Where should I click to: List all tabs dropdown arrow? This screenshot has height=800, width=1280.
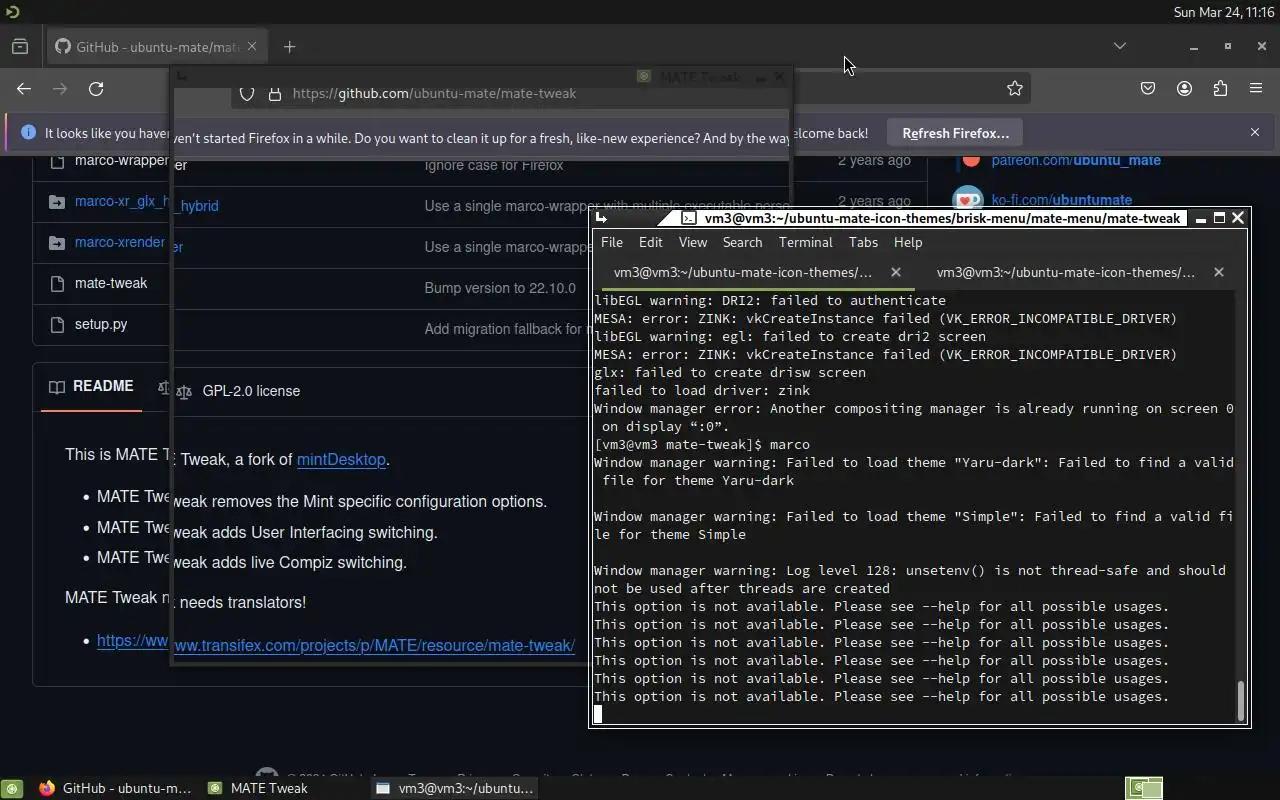coord(1120,46)
